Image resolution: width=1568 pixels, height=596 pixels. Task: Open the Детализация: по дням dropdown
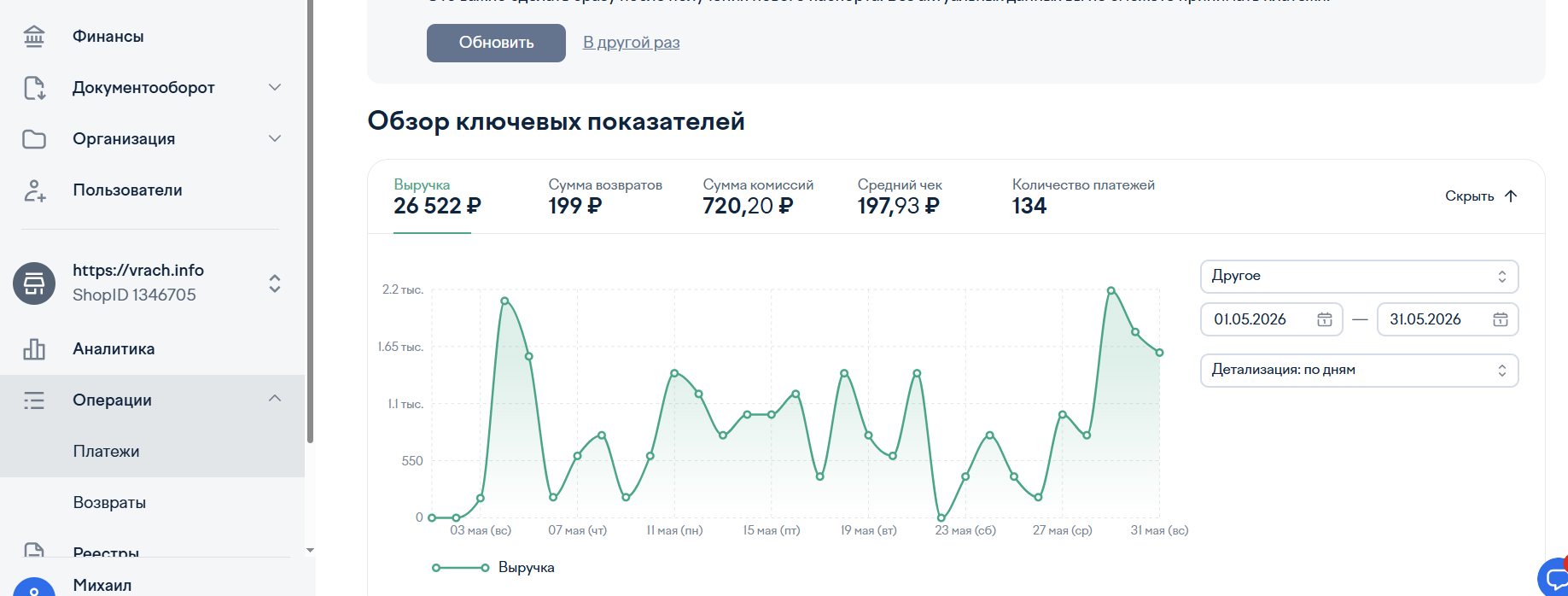point(1359,371)
